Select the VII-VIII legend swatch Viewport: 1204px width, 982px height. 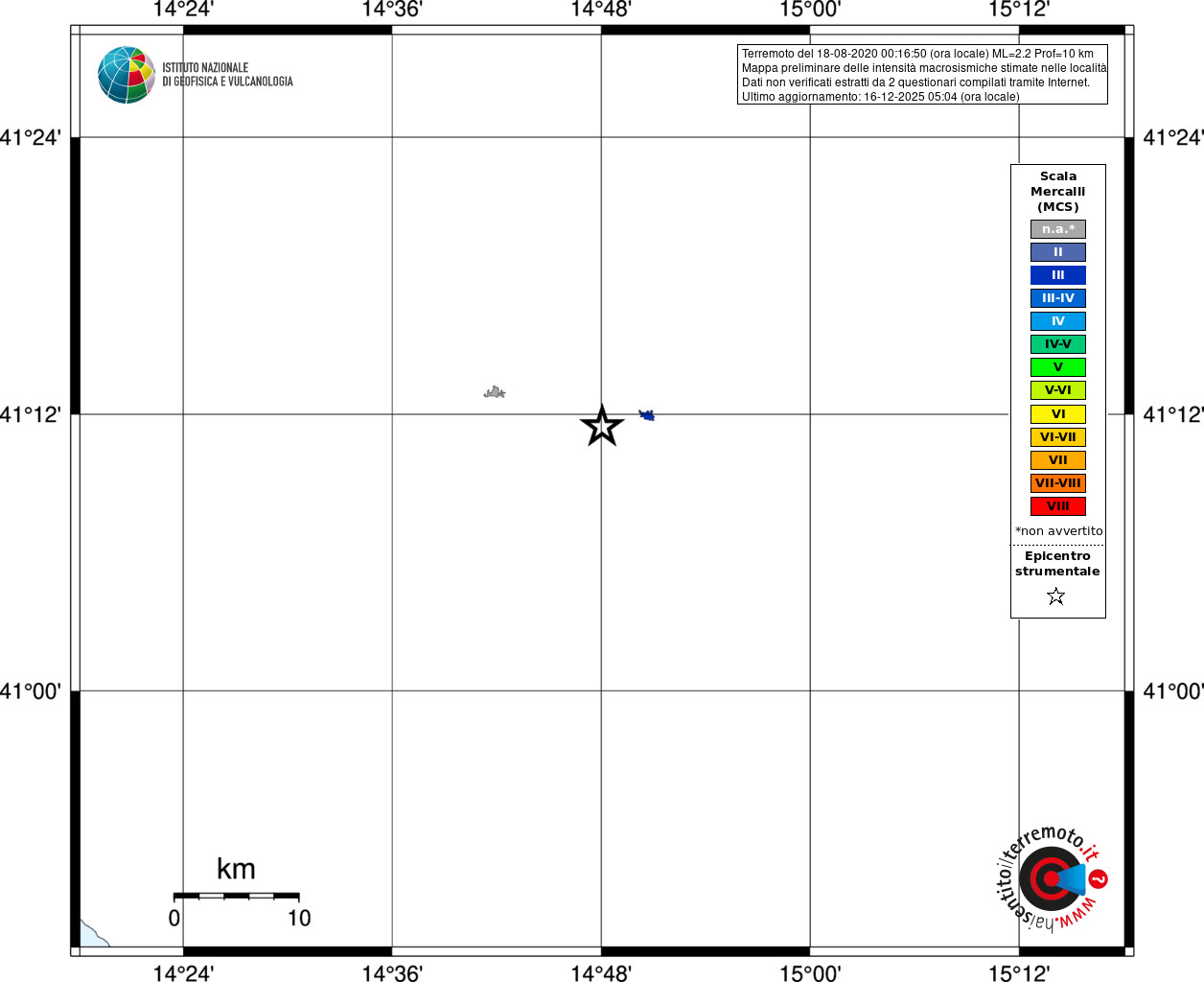click(1058, 483)
